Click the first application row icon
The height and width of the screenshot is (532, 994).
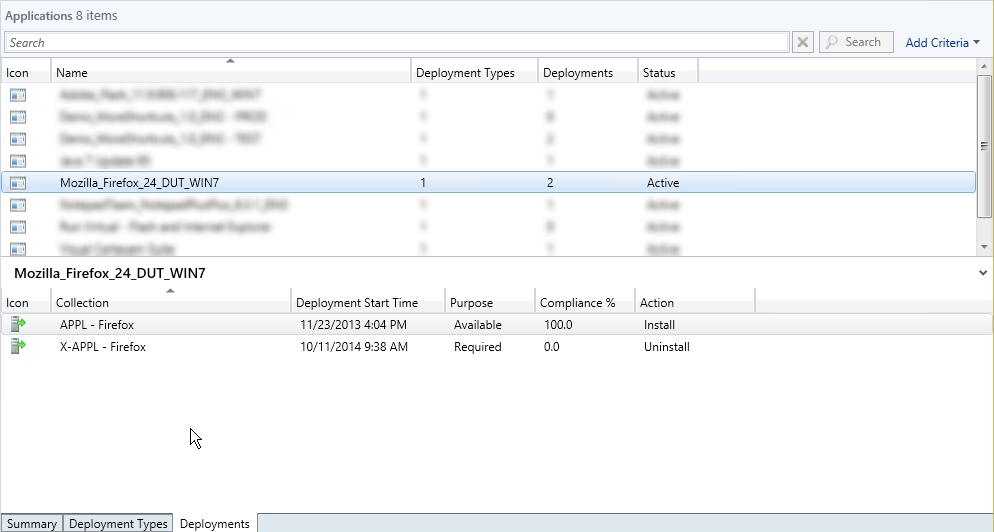[x=18, y=95]
